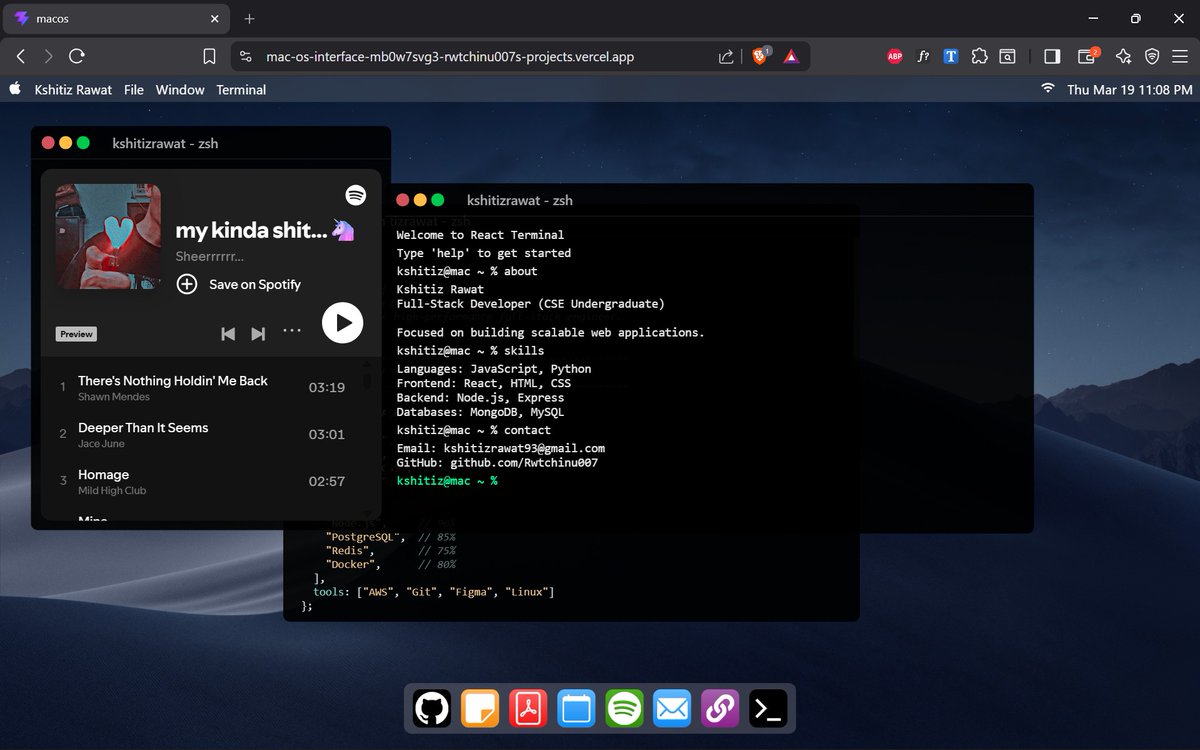
Task: Click the plus icon beside Save on Spotify
Action: (x=187, y=284)
